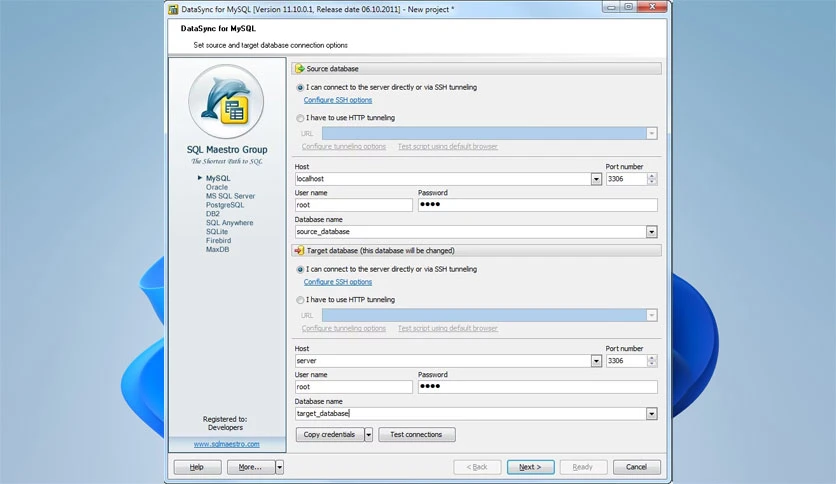836x484 pixels.
Task: Select direct/SSH connection for source database
Action: pos(300,87)
